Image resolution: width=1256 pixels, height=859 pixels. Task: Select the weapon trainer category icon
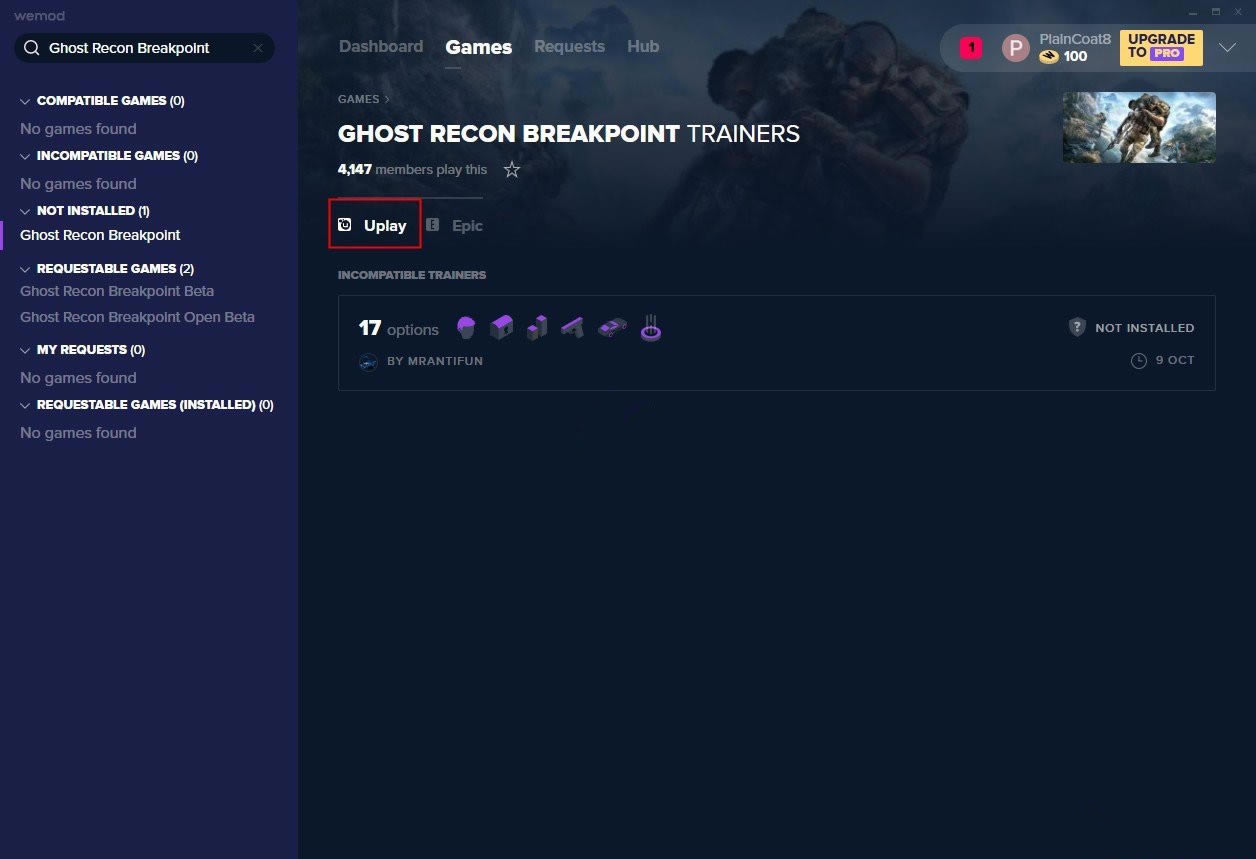[572, 327]
